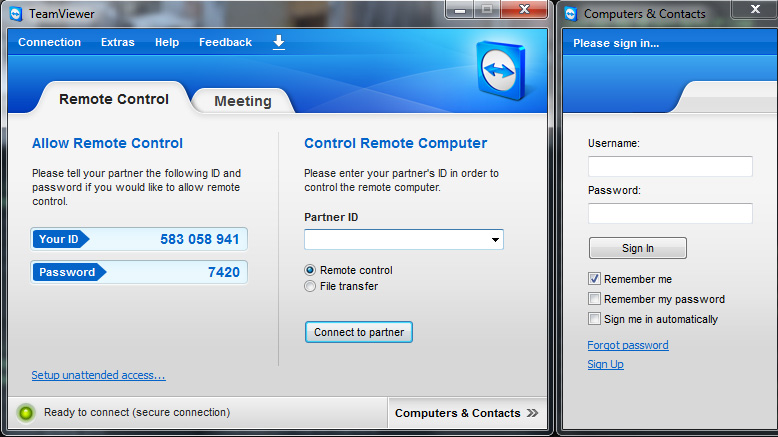Switch to the Meeting tab

[243, 101]
